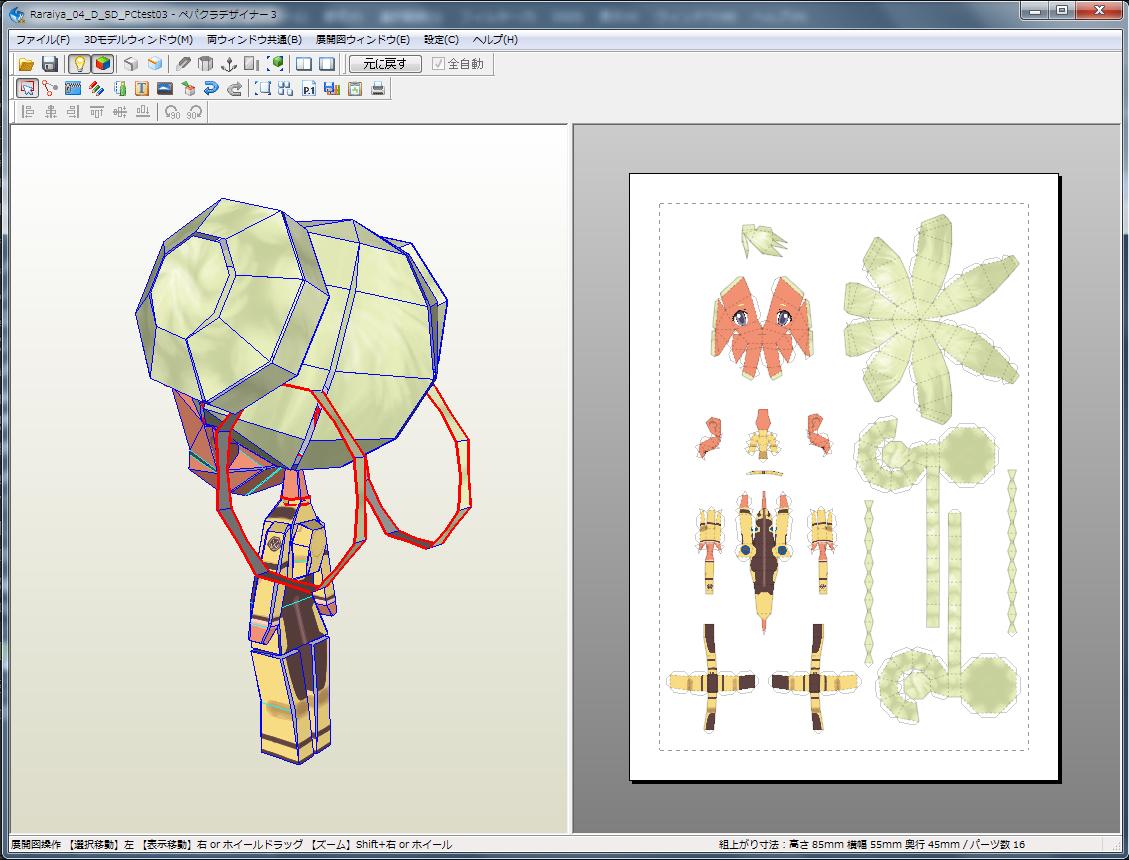
Task: Activate the select and move arrow tool
Action: click(x=27, y=89)
